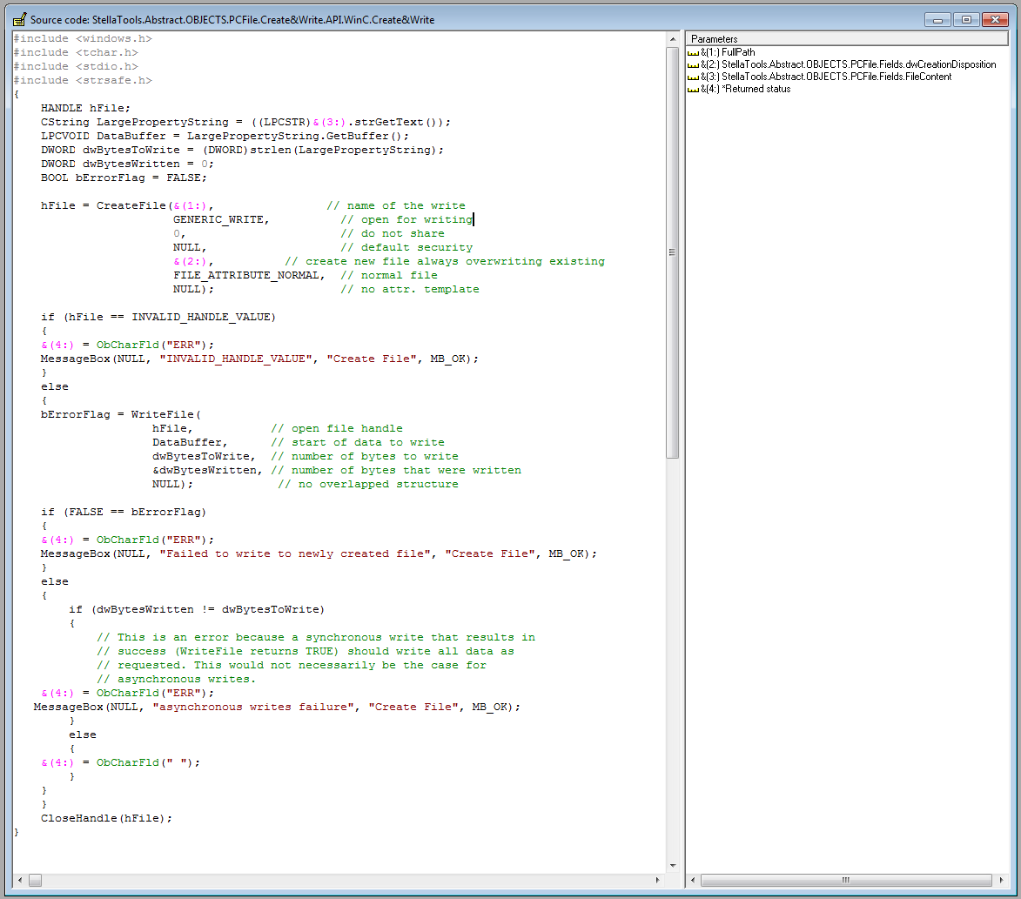The height and width of the screenshot is (899, 1021).
Task: Click 'DWORD dwBytesWritten = 0;' line
Action: click(x=127, y=164)
